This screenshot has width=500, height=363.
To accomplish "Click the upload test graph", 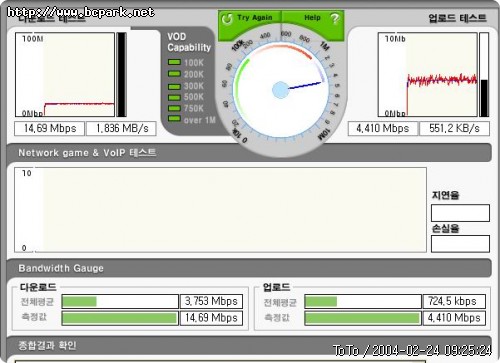I will click(427, 75).
